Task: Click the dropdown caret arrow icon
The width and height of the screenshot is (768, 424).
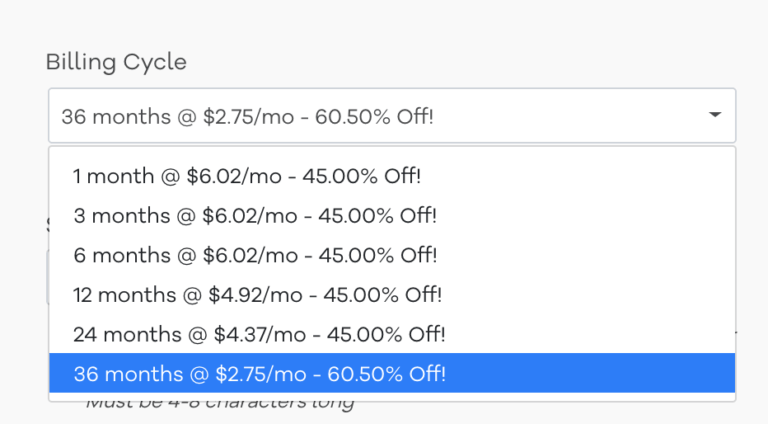Action: [x=715, y=115]
